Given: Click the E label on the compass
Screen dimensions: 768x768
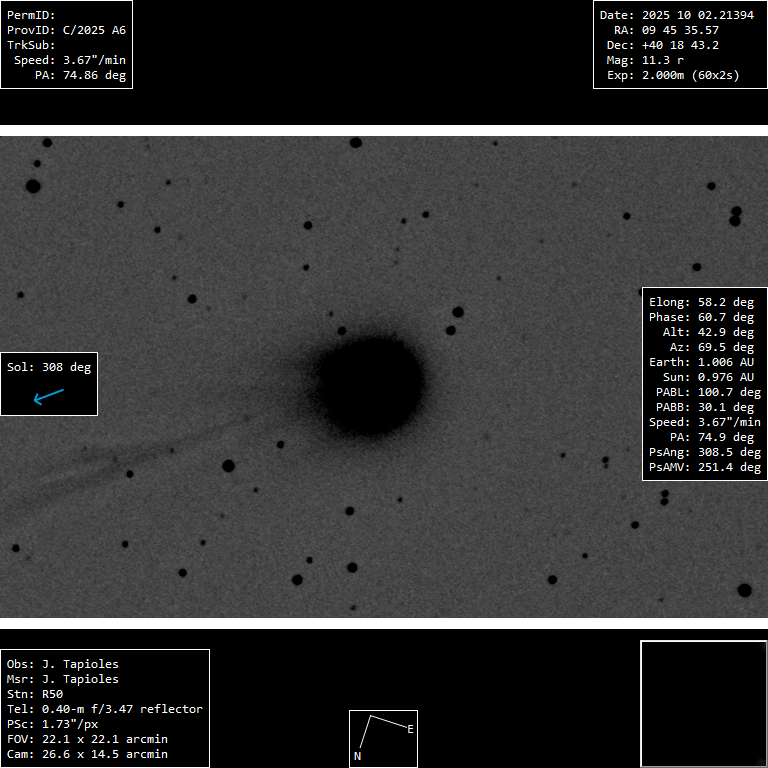Looking at the screenshot, I should pos(410,729).
